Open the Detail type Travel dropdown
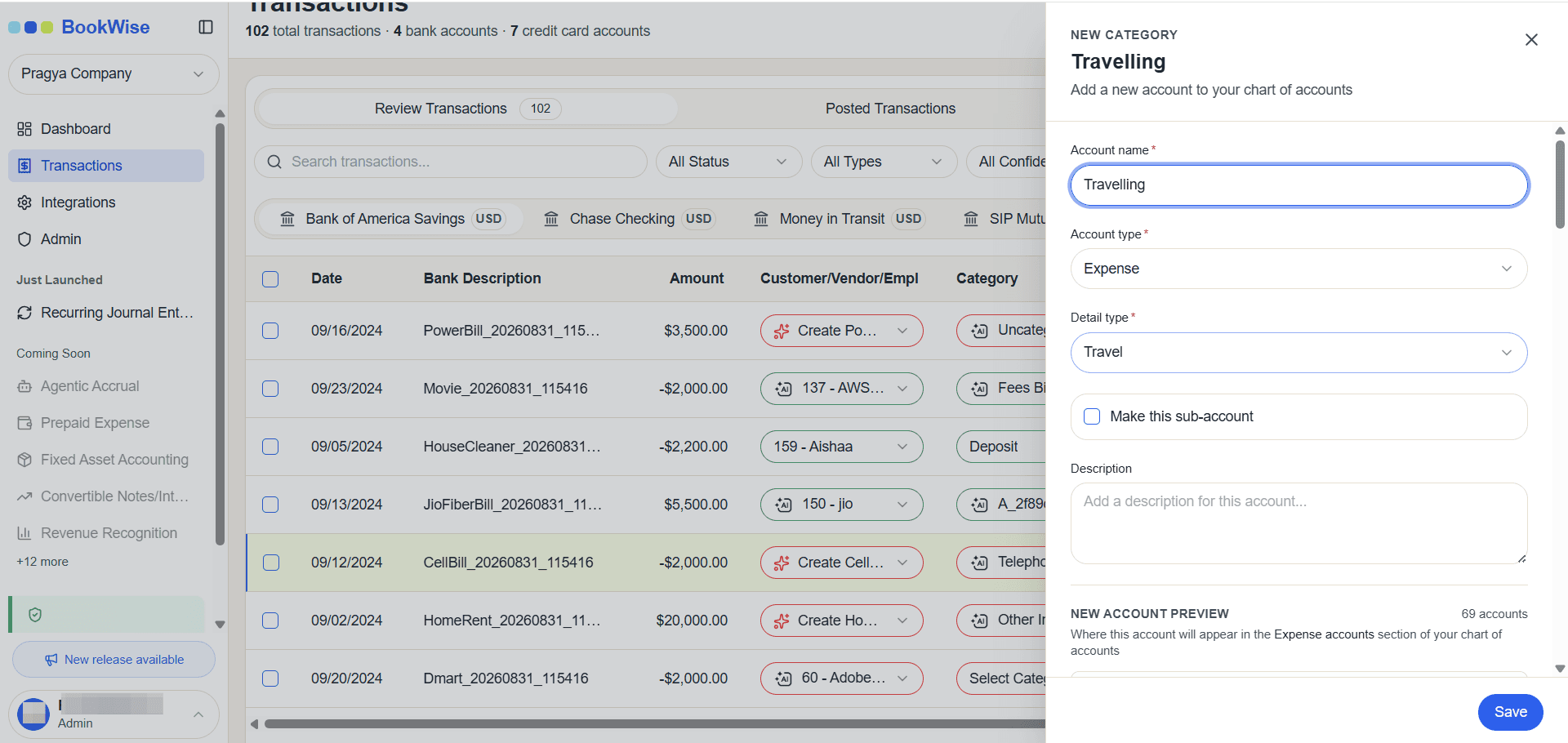1568x743 pixels. [1298, 353]
